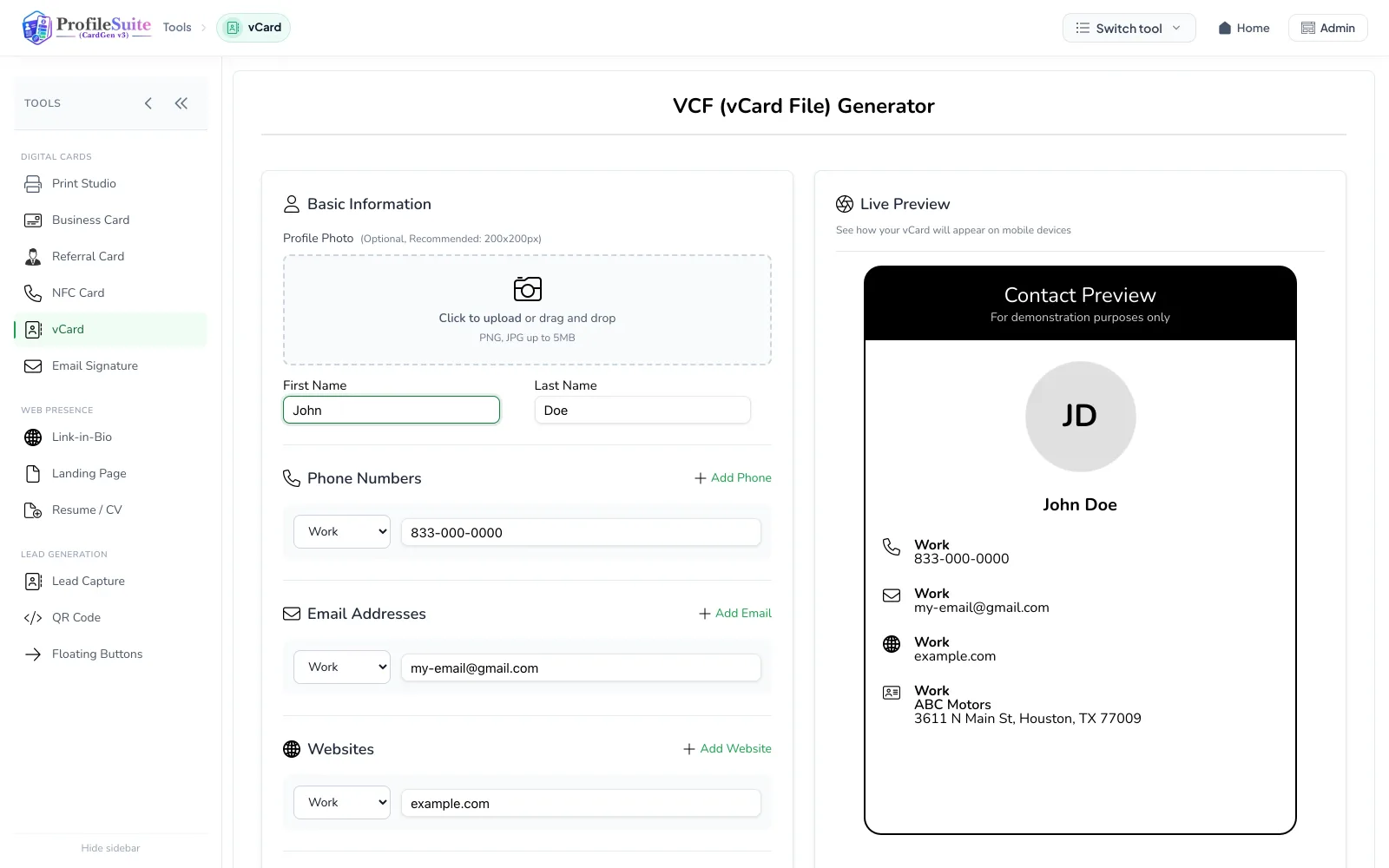
Task: Open the website type Work dropdown
Action: click(342, 803)
